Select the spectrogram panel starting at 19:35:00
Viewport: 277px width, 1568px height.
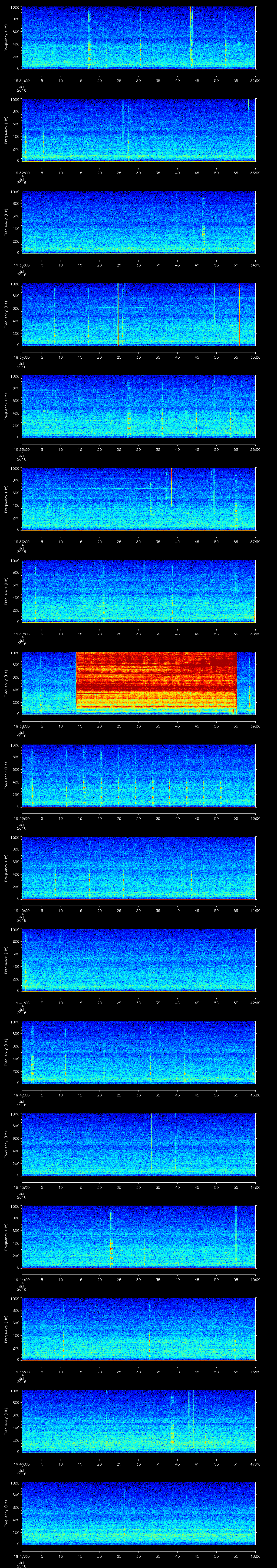tap(139, 407)
